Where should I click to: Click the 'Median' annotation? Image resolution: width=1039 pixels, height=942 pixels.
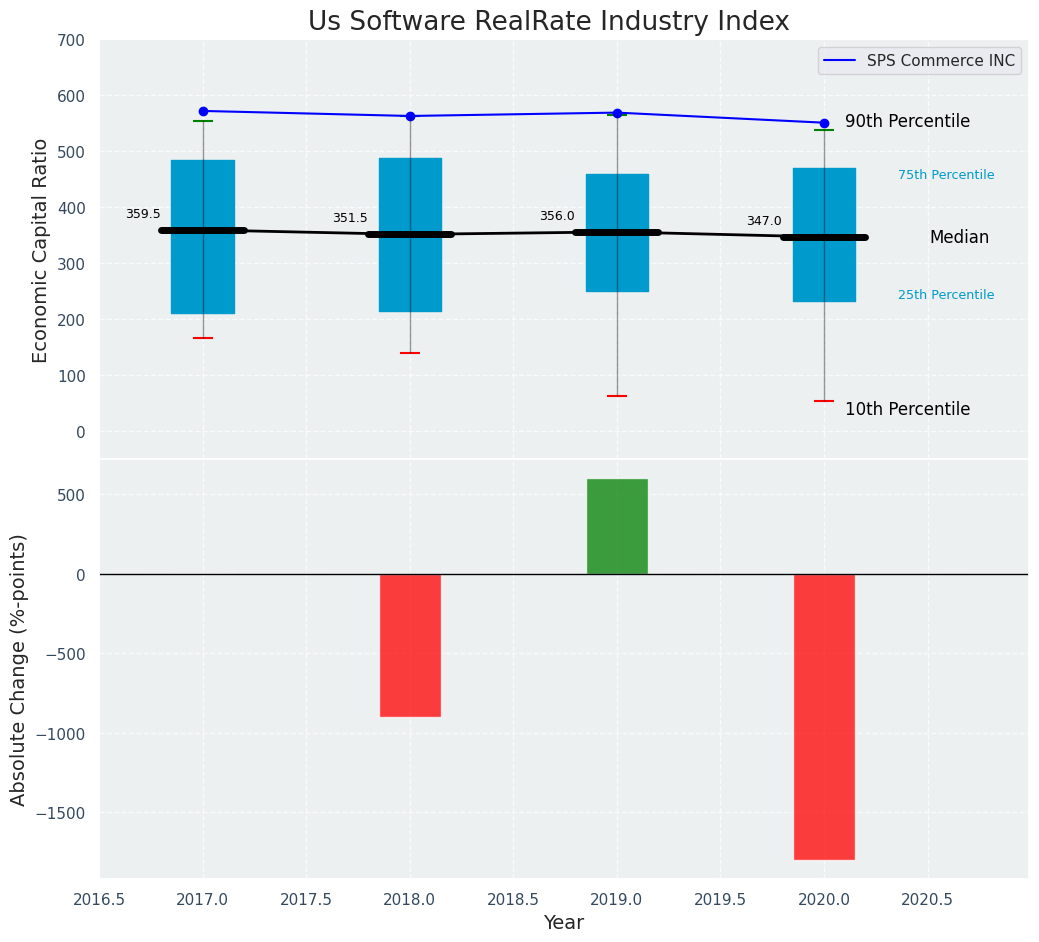(x=959, y=237)
